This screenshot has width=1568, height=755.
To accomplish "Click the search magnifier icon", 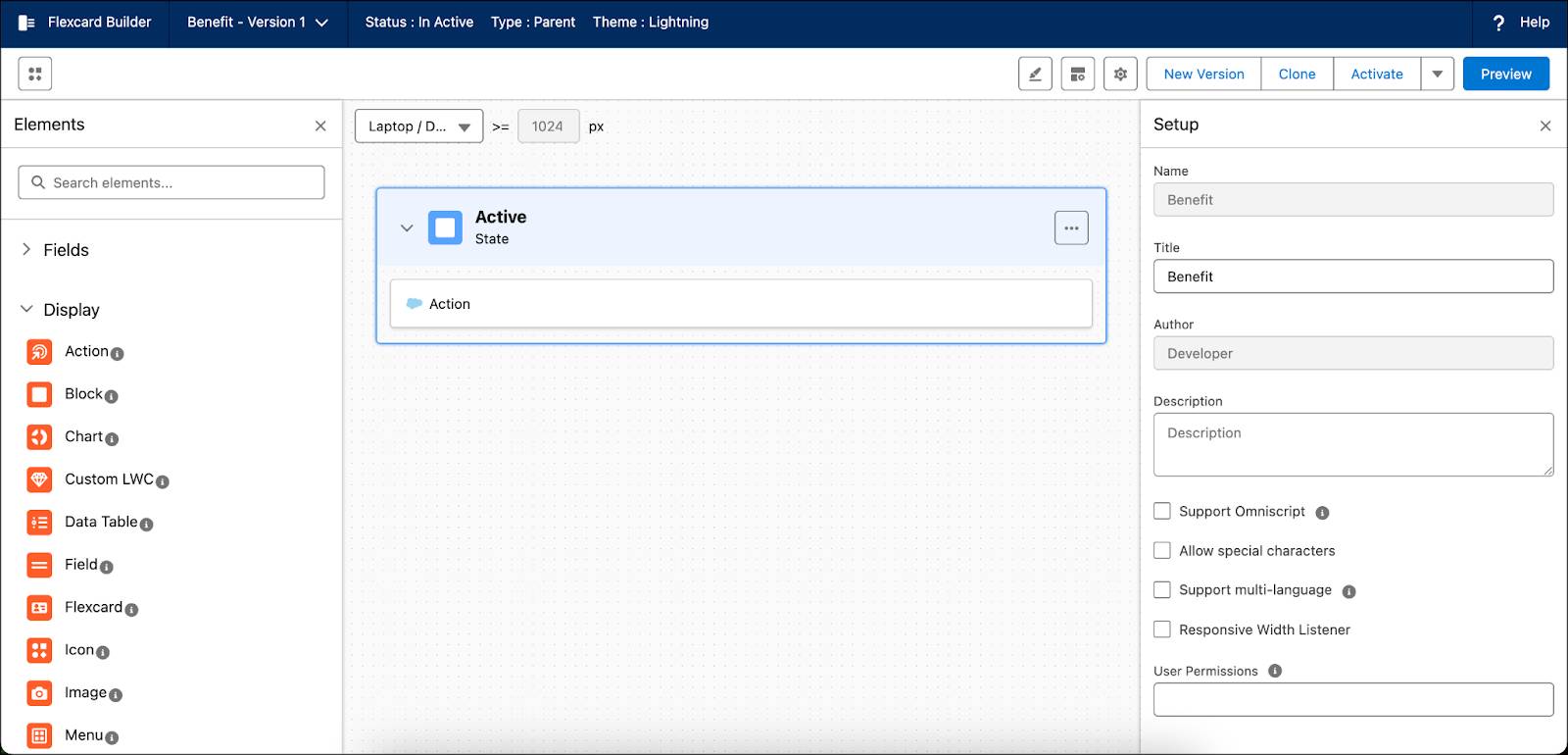I will (38, 182).
